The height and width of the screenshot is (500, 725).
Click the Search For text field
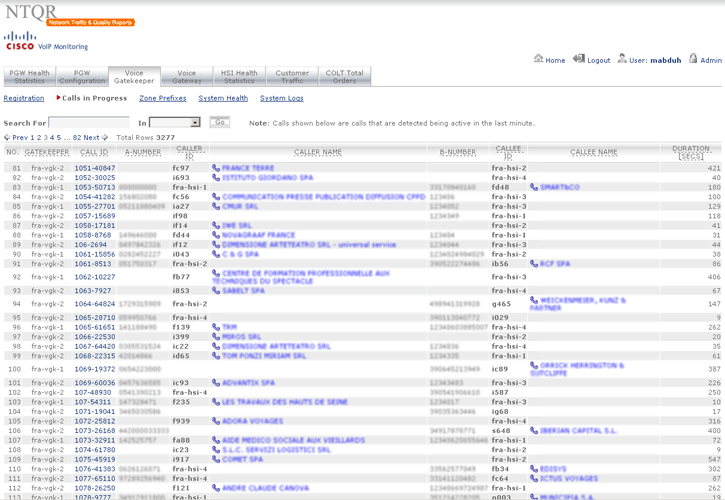coord(88,123)
